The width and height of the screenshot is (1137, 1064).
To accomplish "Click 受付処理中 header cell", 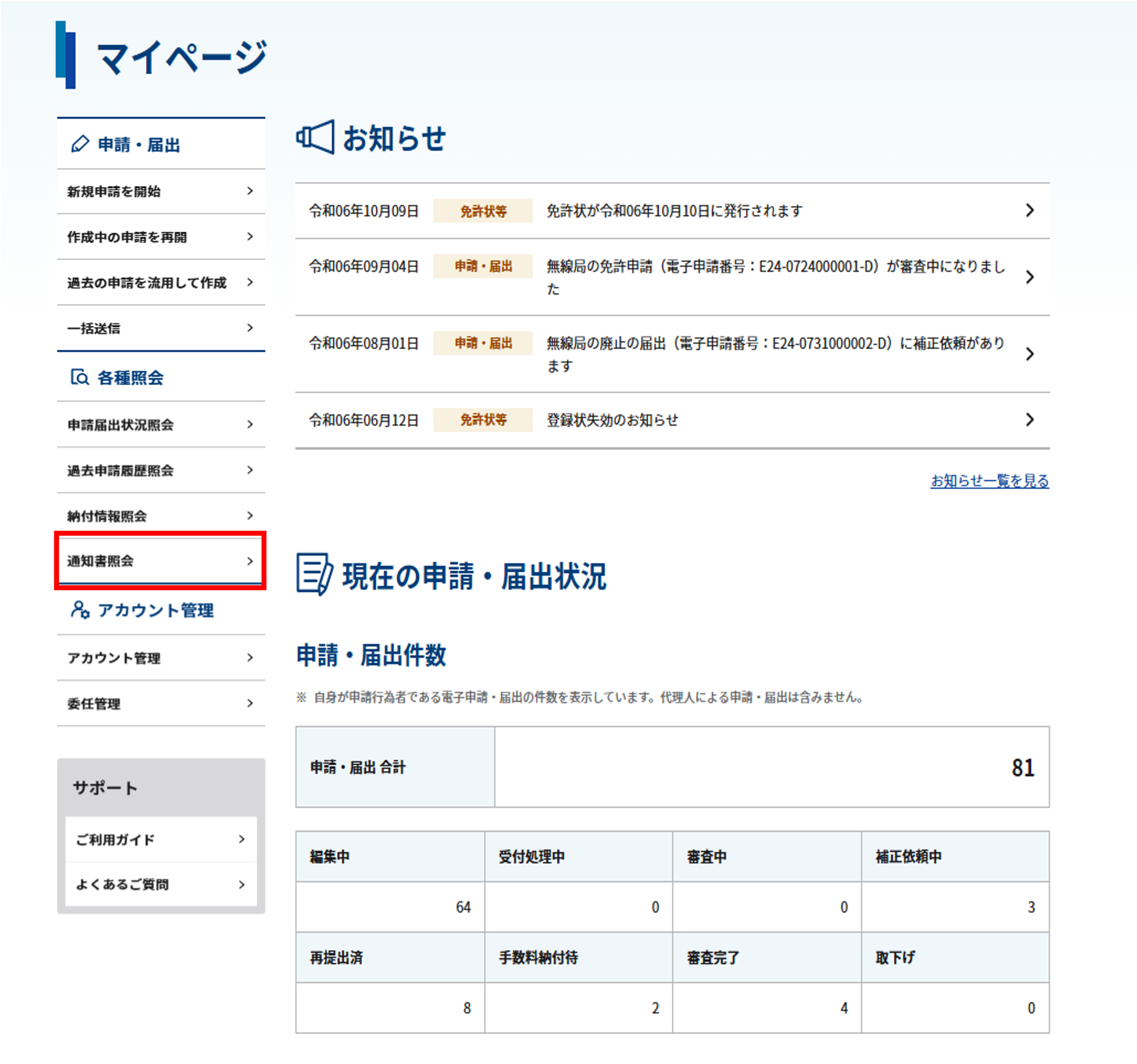I will coord(579,857).
